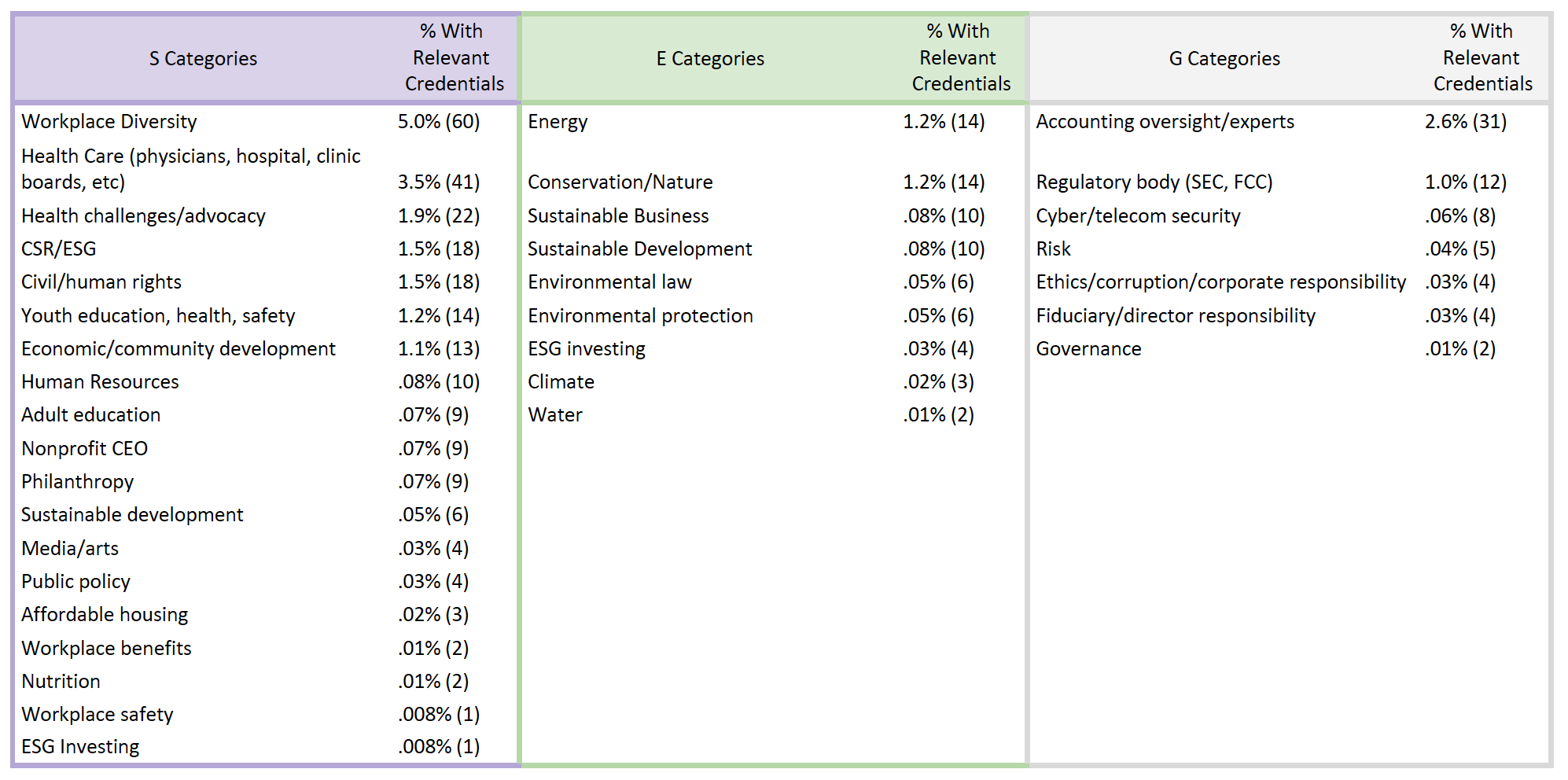
Task: Select the Water category cell
Action: click(x=555, y=415)
